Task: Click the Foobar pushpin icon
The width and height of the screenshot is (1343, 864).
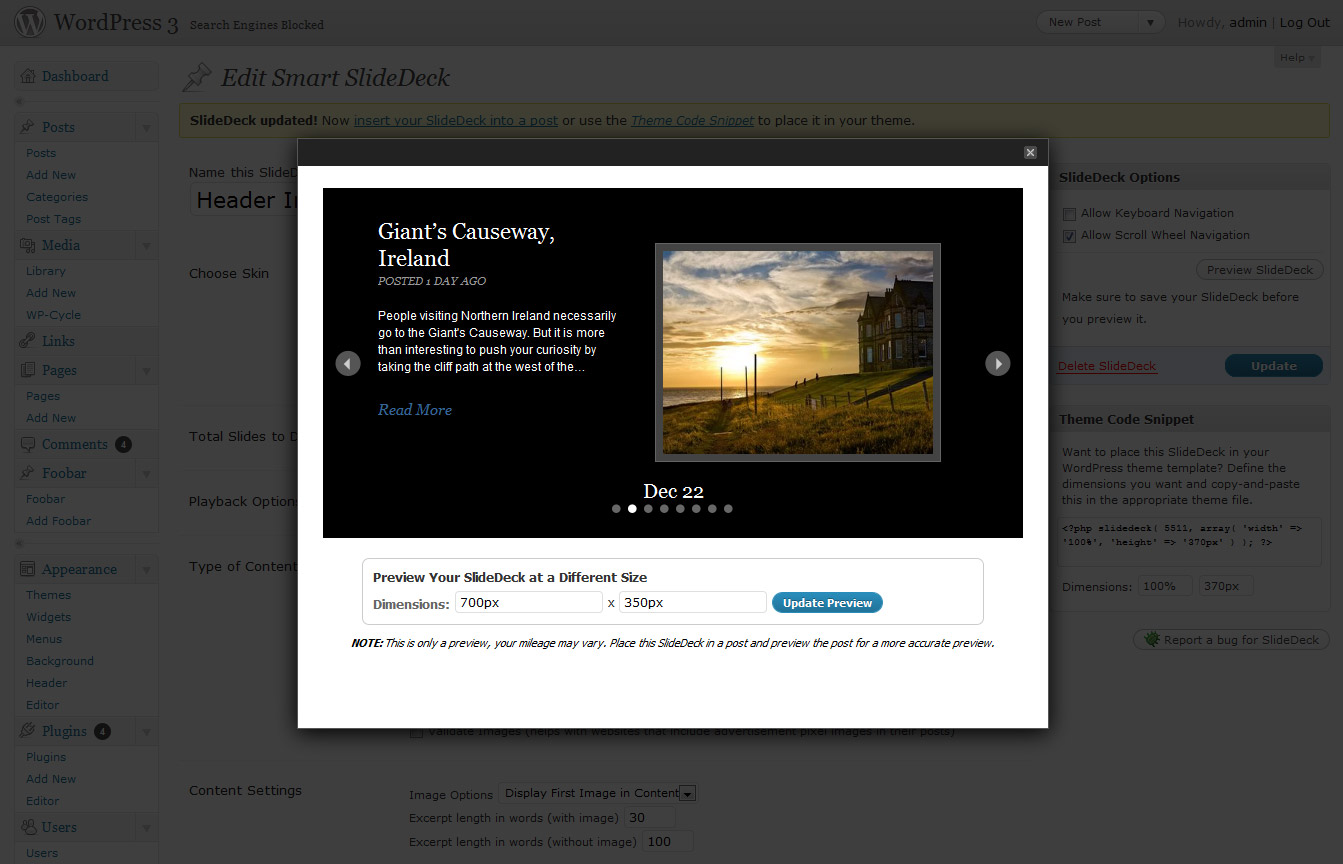Action: pyautogui.click(x=27, y=473)
